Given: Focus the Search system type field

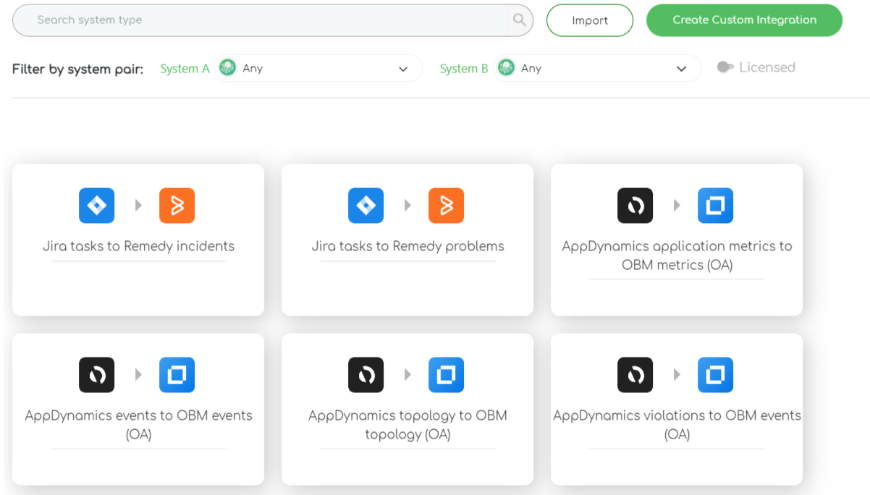Looking at the screenshot, I should (272, 20).
